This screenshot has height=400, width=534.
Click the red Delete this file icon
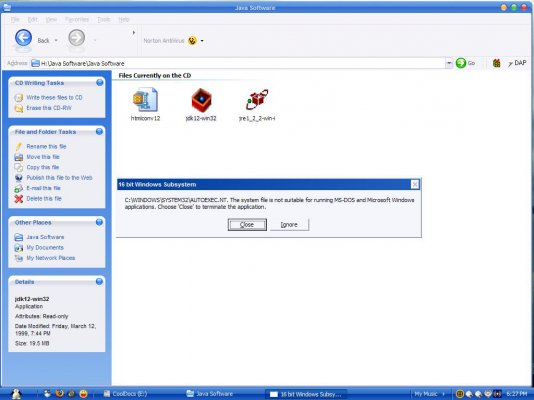pos(19,199)
